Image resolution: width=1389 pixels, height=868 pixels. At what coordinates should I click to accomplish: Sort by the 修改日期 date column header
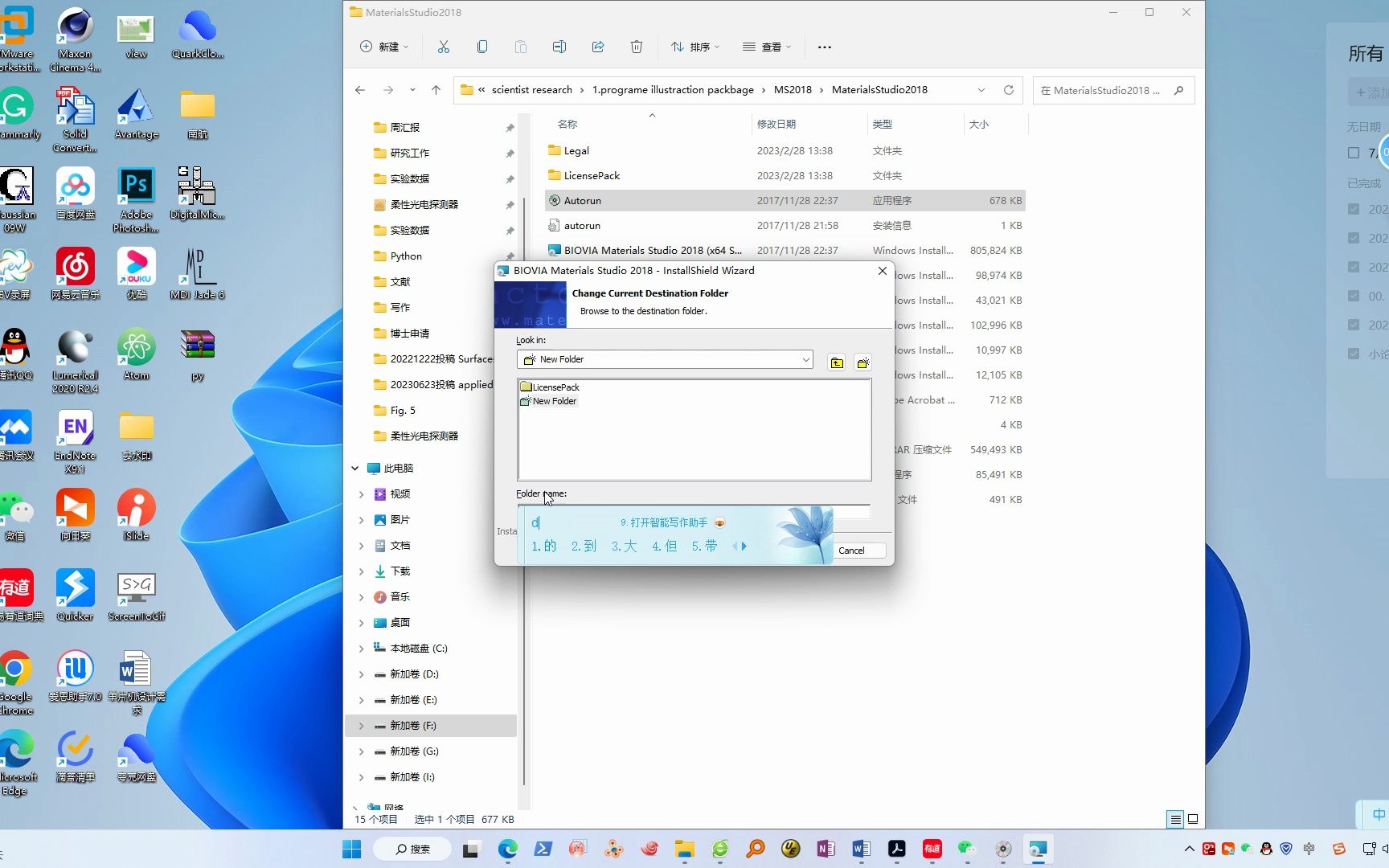coord(776,124)
